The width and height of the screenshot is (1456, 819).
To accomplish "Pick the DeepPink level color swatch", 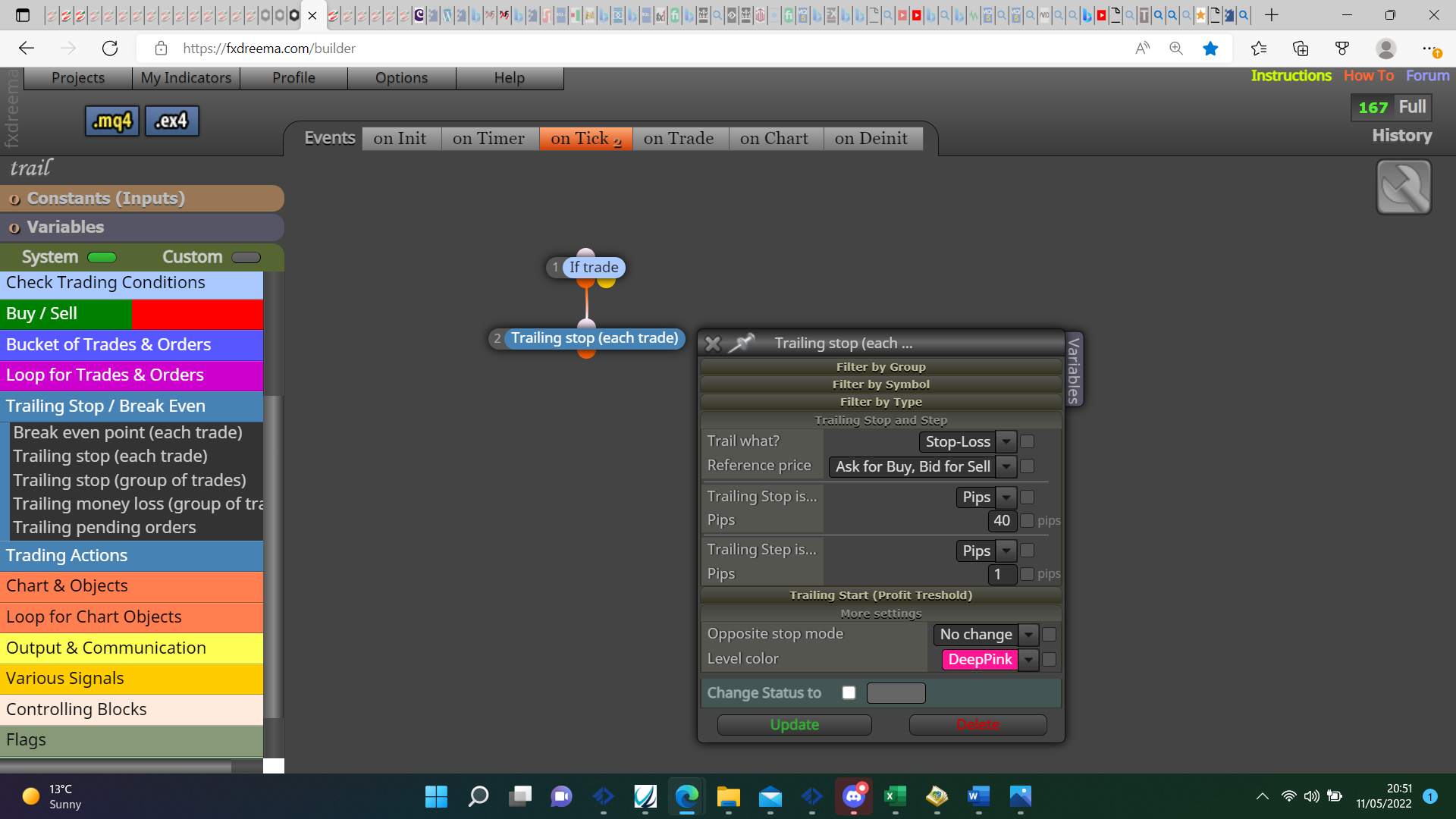I will tap(980, 660).
